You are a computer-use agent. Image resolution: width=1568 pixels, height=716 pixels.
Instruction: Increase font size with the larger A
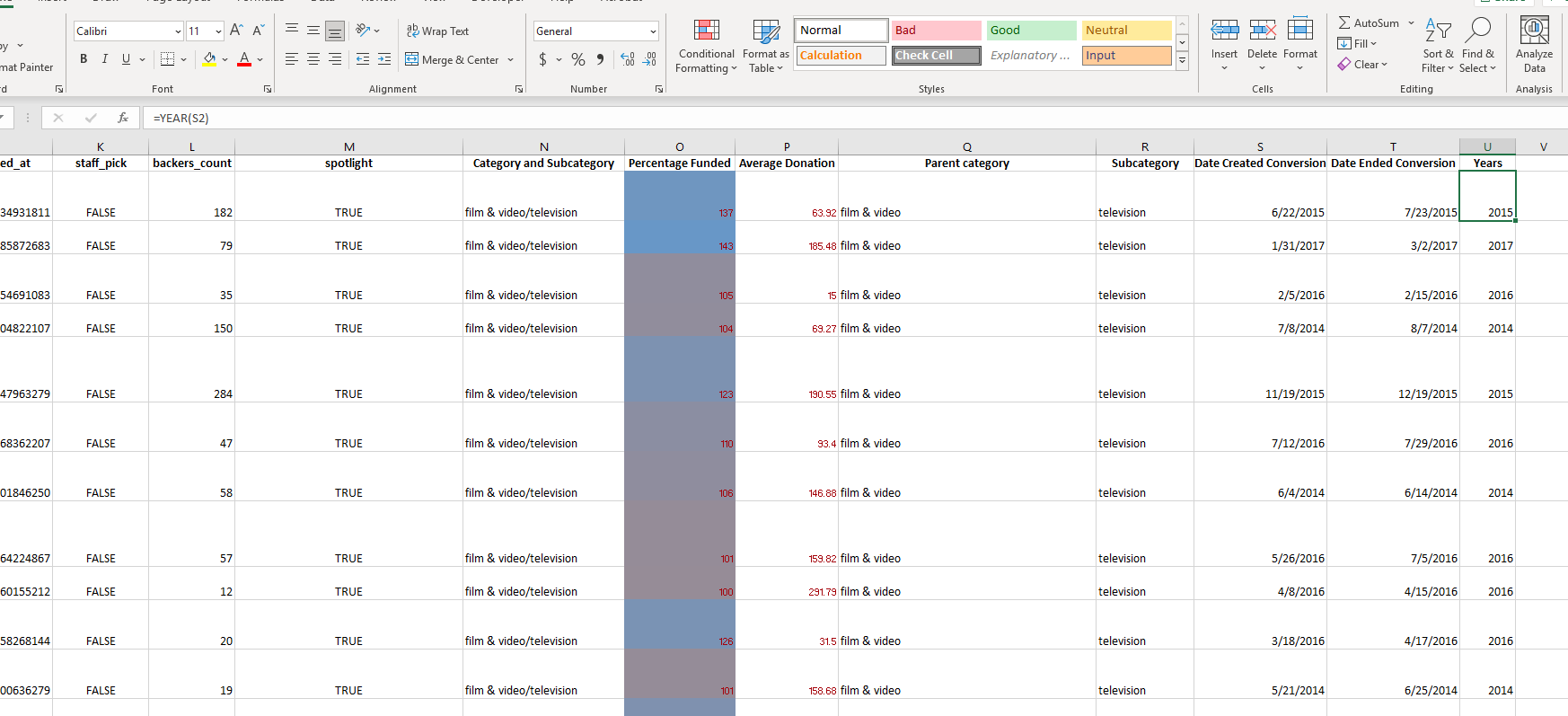(236, 31)
